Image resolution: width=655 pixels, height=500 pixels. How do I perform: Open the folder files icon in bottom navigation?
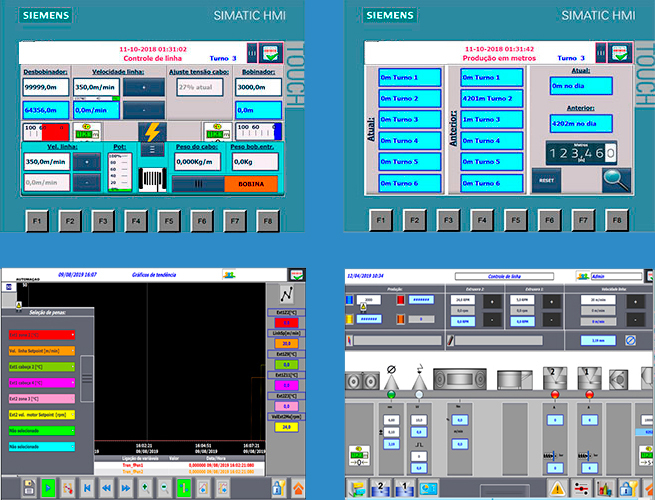pos(358,488)
